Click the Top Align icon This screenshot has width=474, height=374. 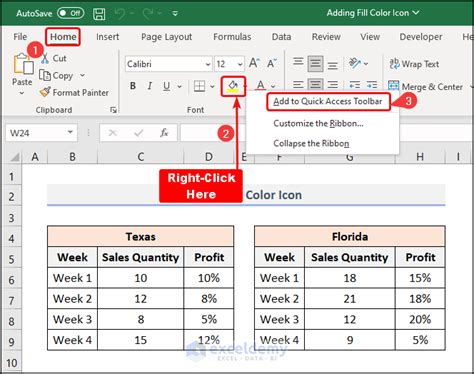click(298, 63)
